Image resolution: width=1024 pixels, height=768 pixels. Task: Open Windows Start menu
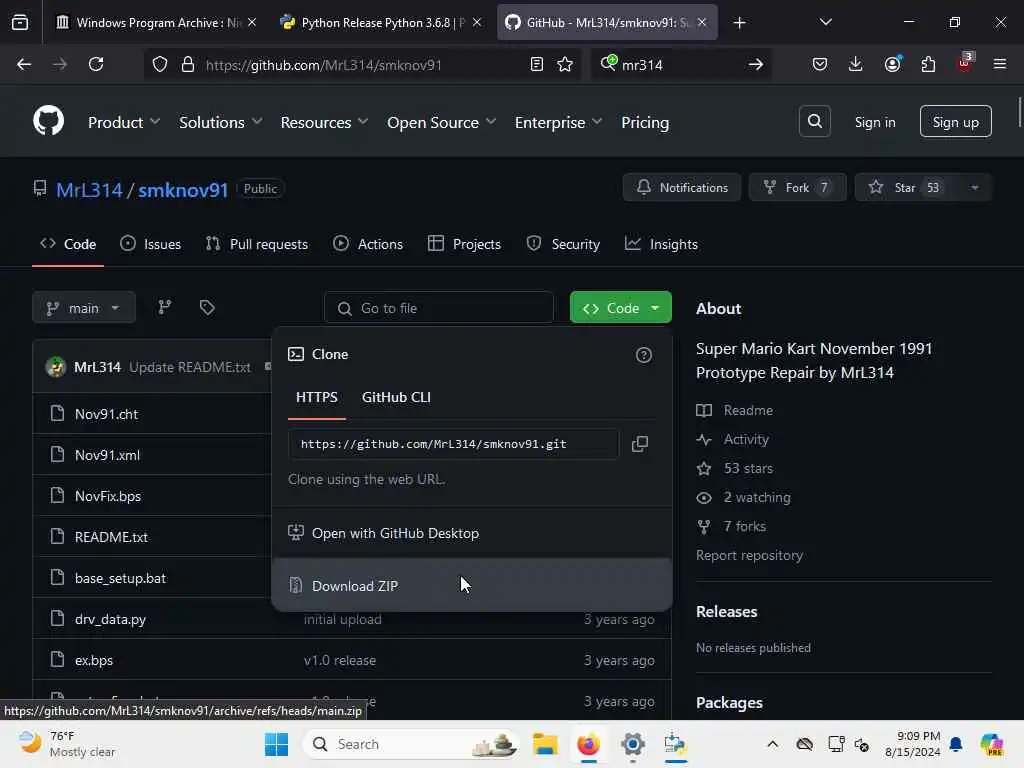(x=276, y=744)
